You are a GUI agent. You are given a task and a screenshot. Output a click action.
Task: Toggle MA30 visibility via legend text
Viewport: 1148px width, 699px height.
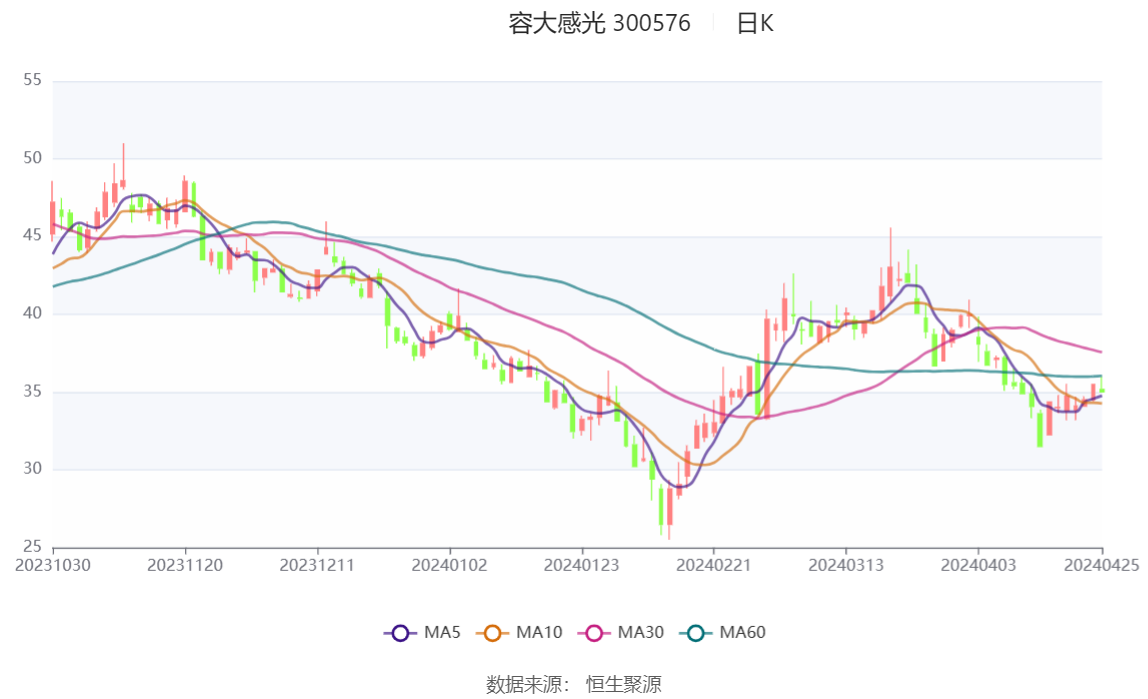click(x=641, y=633)
